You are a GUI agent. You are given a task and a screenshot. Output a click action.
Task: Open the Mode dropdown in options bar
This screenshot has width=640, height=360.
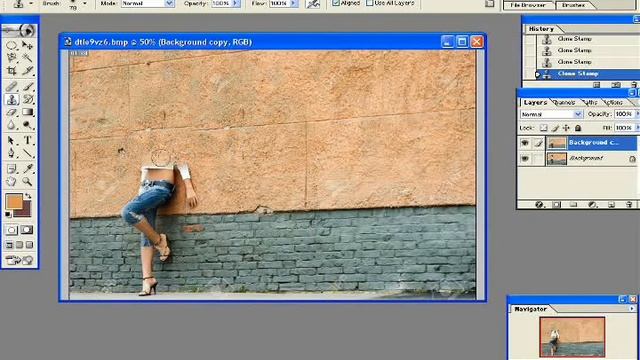pyautogui.click(x=169, y=3)
